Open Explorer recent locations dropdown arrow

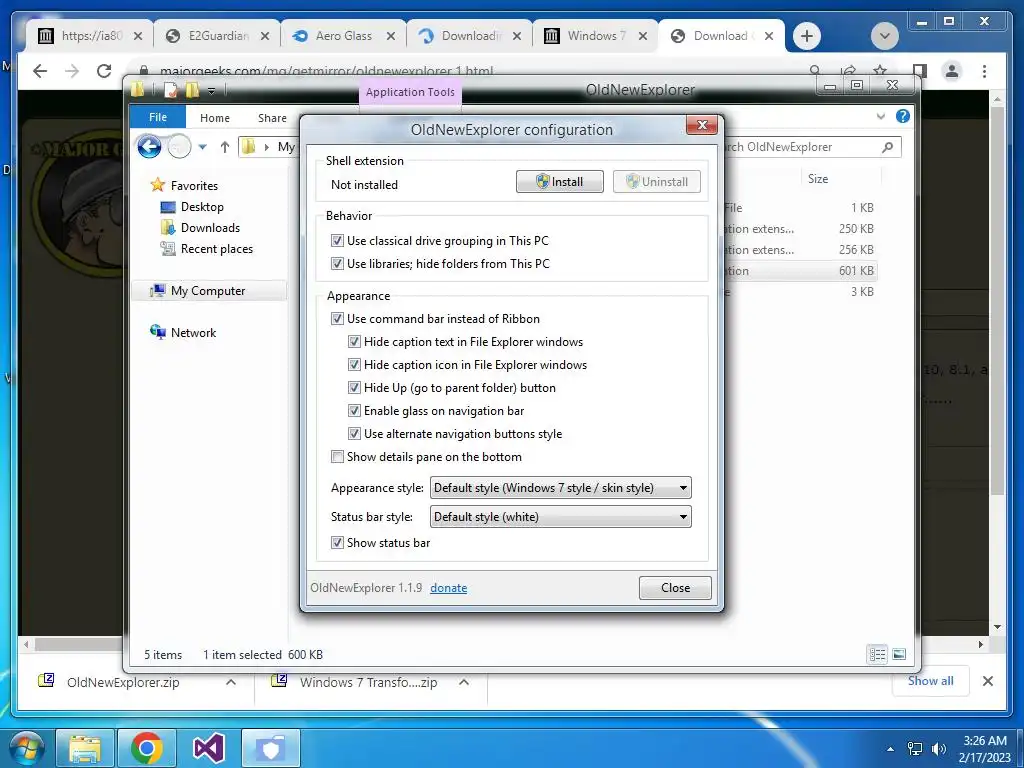tap(202, 147)
